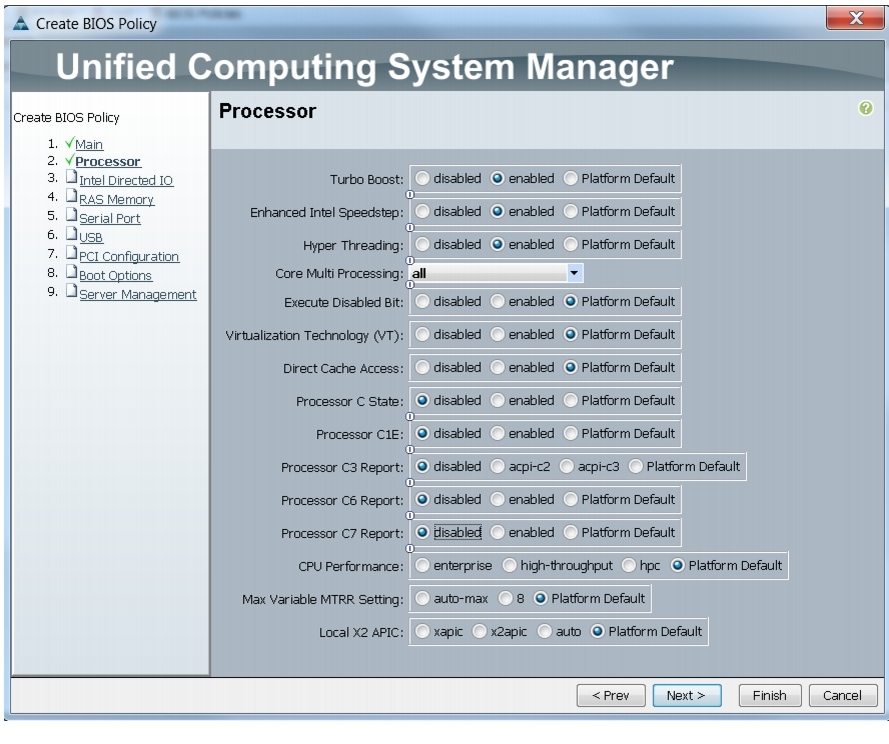889x744 pixels.
Task: Enable Processor C1E
Action: click(497, 433)
